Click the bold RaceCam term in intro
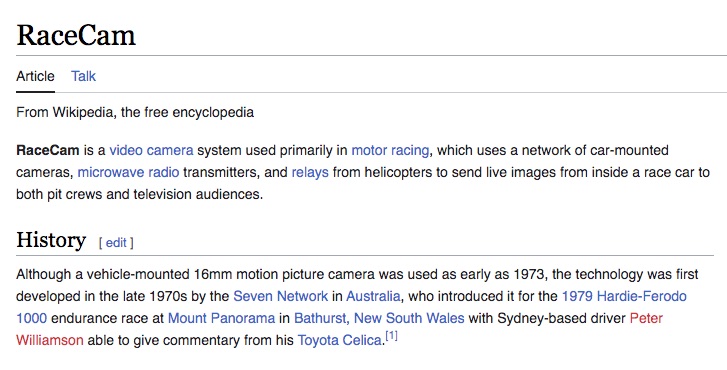This screenshot has width=727, height=370. [x=48, y=150]
